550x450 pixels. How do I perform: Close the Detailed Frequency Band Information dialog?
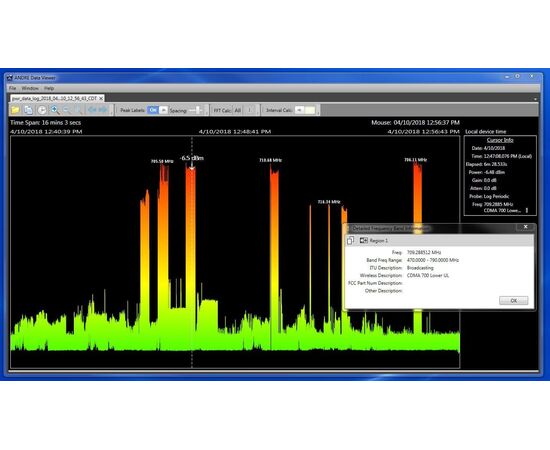click(525, 227)
